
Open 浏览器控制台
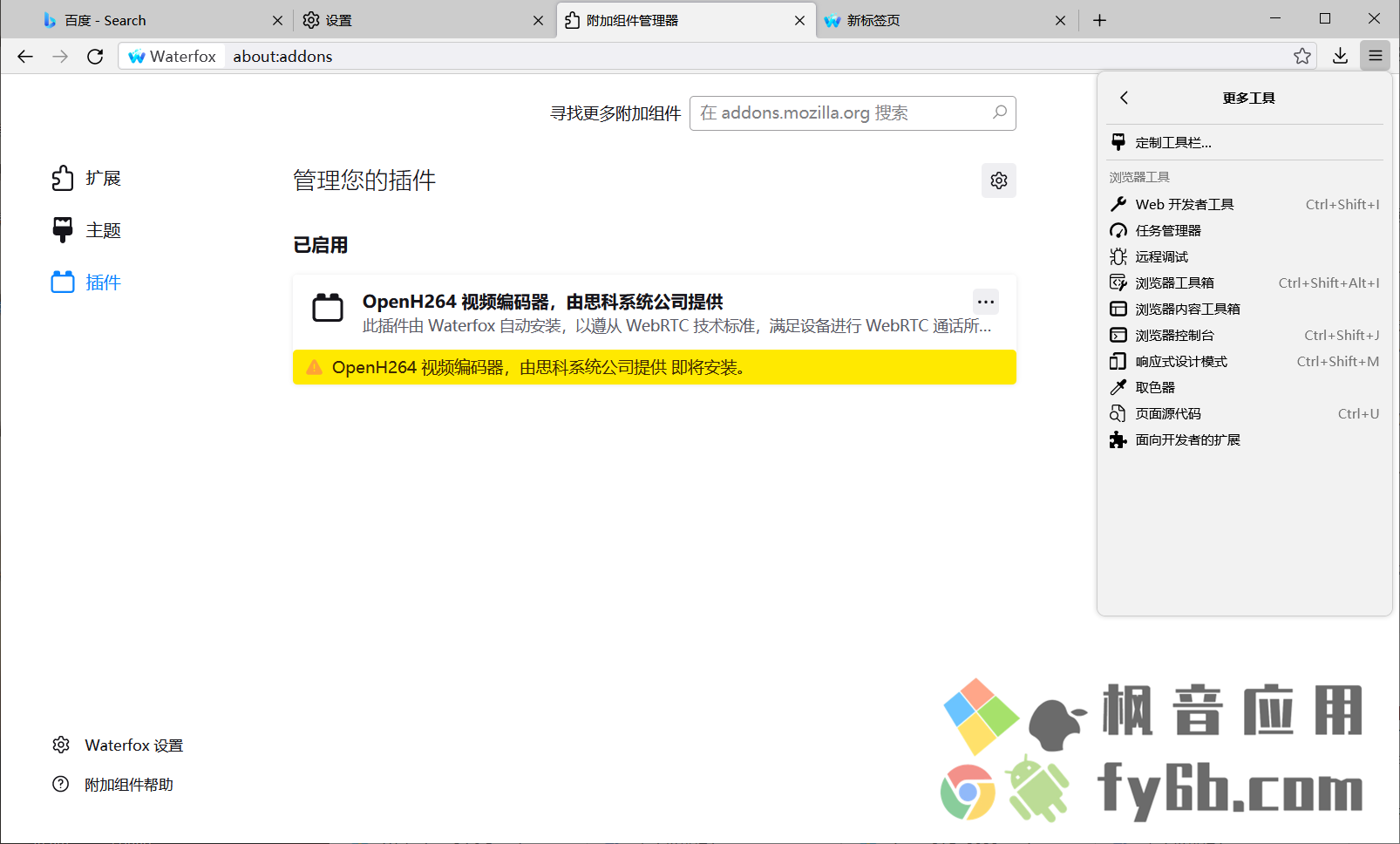pos(1245,335)
